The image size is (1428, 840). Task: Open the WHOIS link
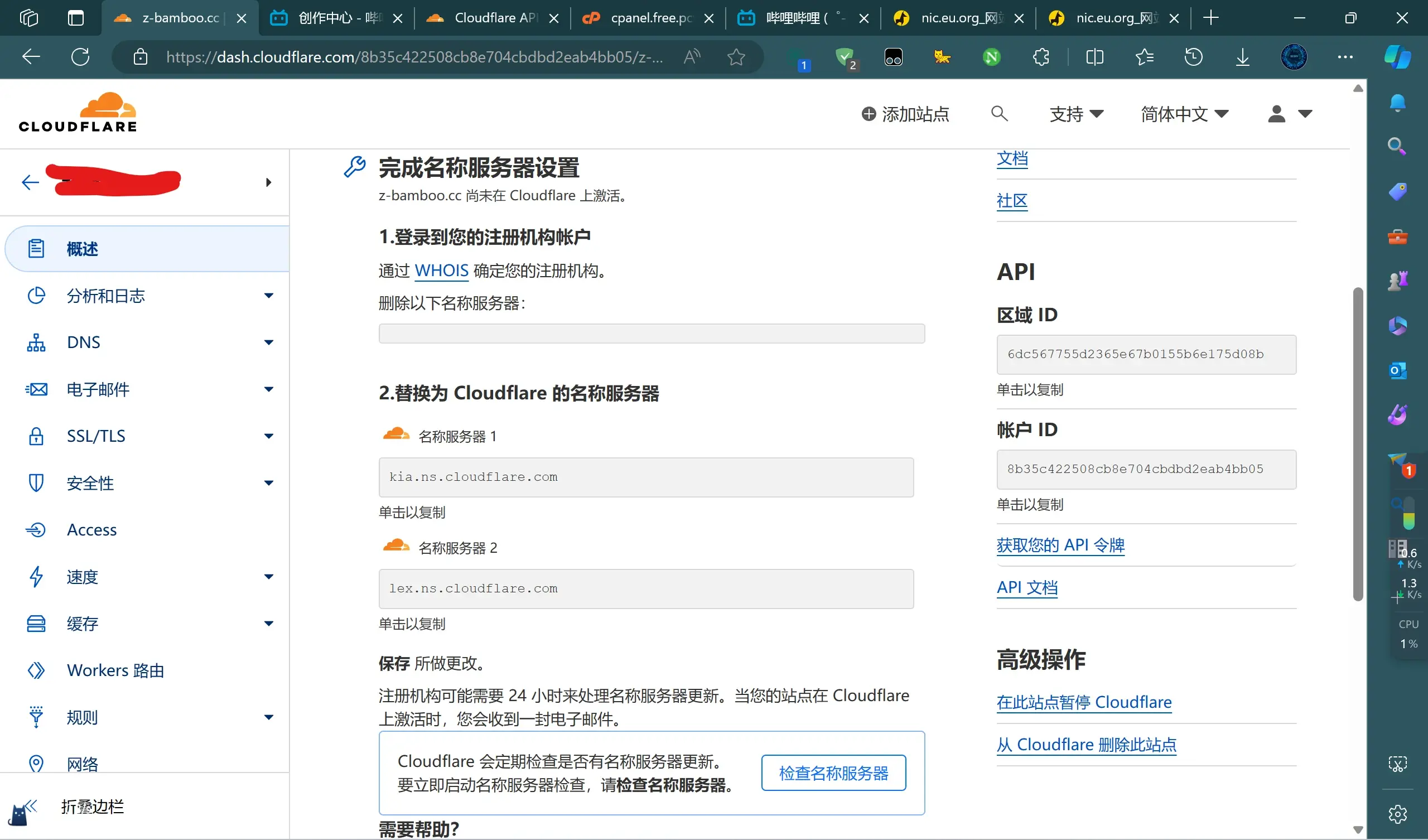click(441, 271)
